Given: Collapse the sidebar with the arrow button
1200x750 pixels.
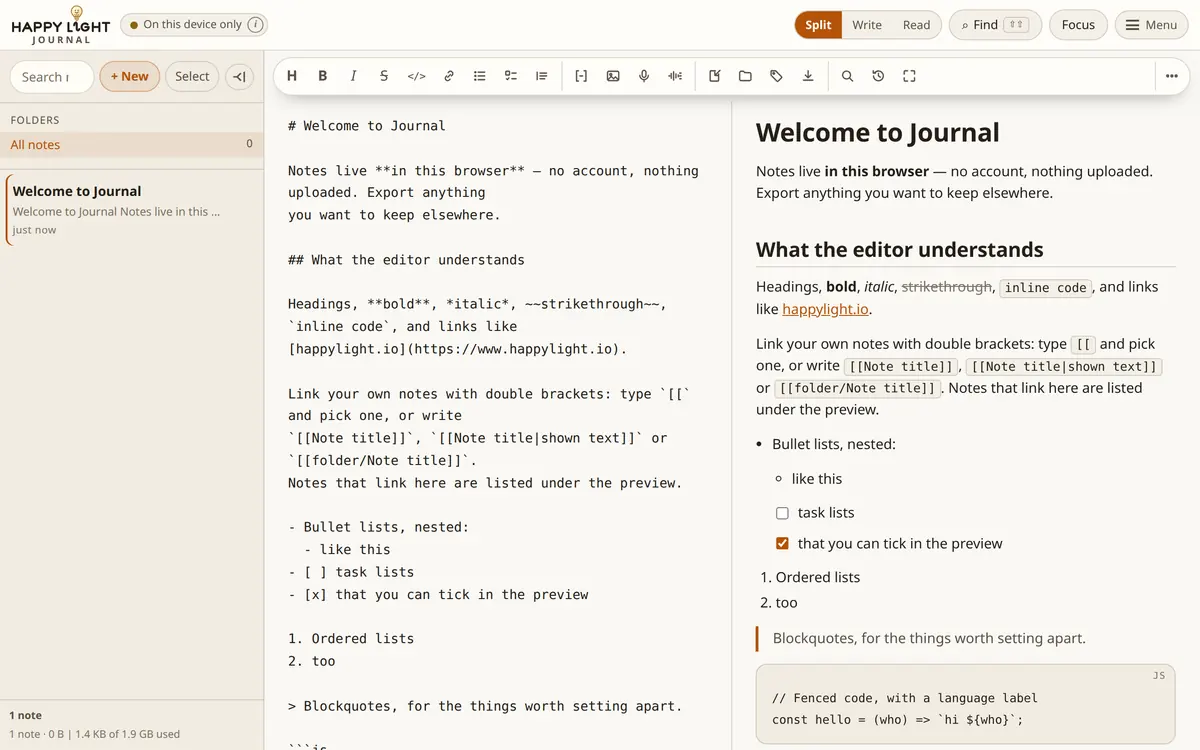Looking at the screenshot, I should click(238, 76).
